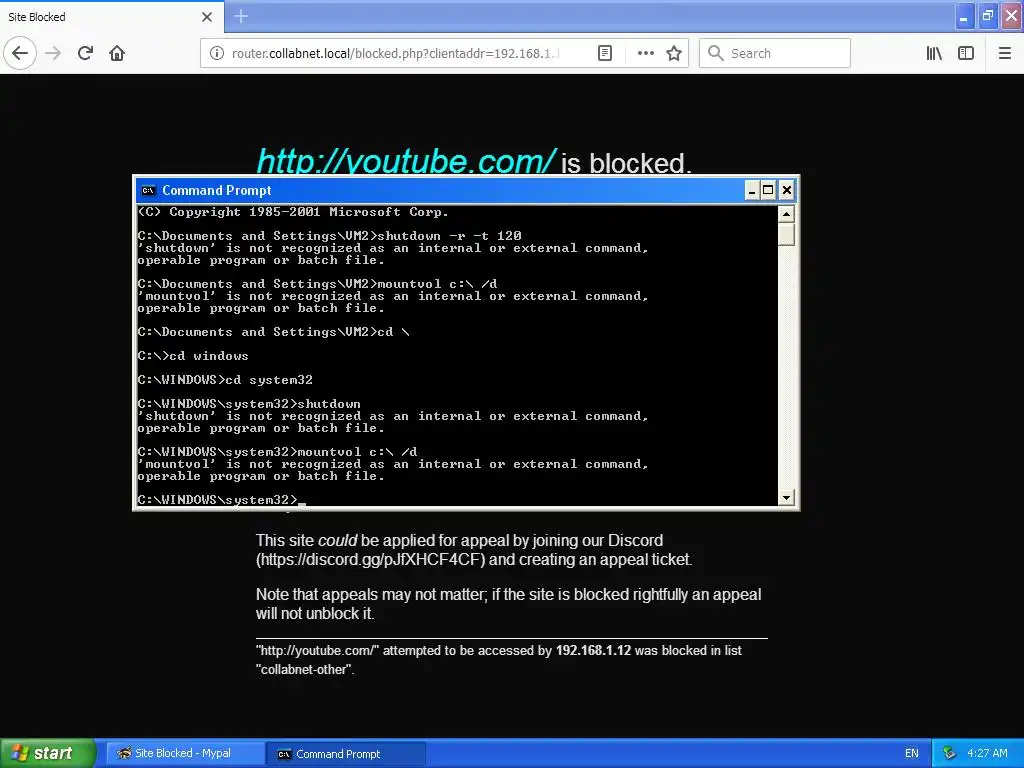Click the search magnifier icon
Viewport: 1024px width, 768px height.
click(x=716, y=53)
